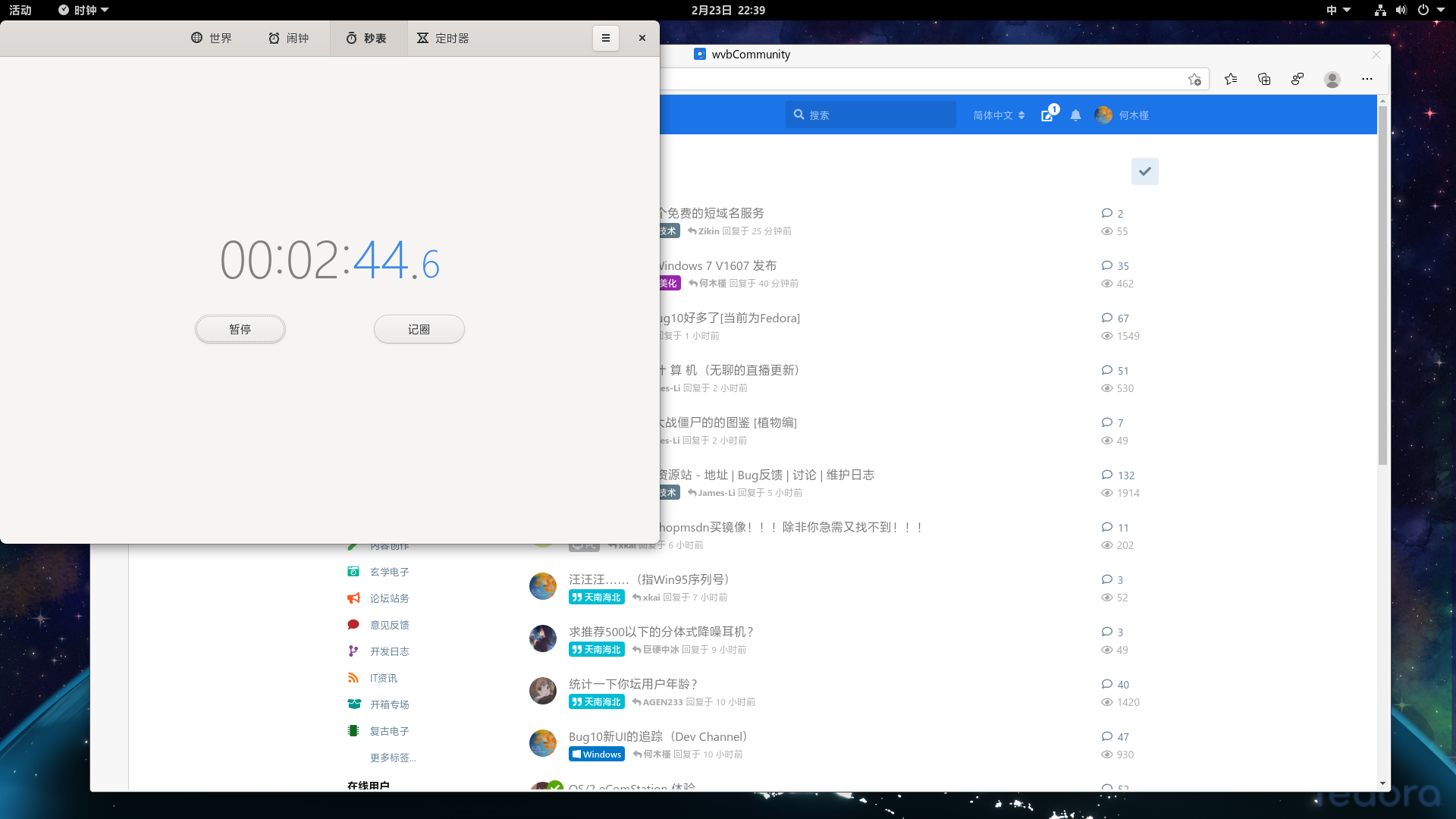Open the browser three-dot settings menu
Screen dimensions: 1456x819
tap(1367, 79)
